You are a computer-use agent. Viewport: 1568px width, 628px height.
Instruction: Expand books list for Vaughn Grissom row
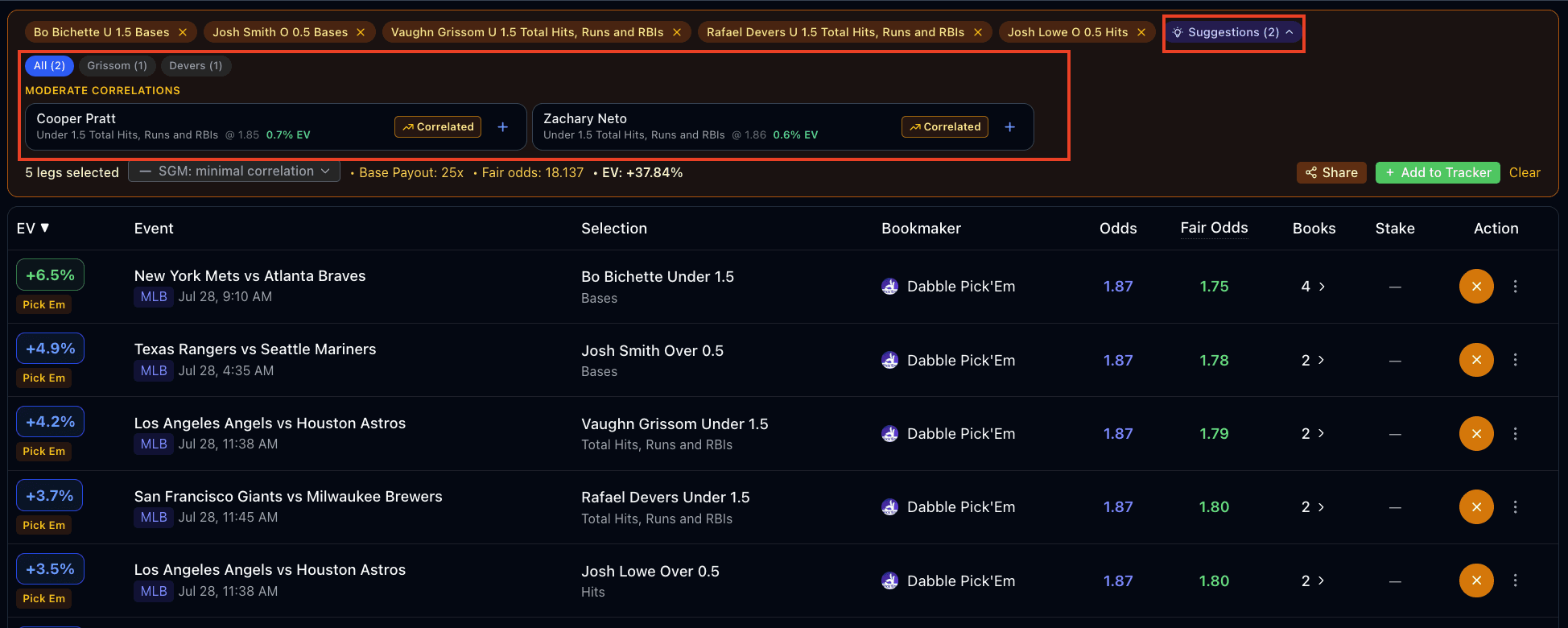[1314, 434]
